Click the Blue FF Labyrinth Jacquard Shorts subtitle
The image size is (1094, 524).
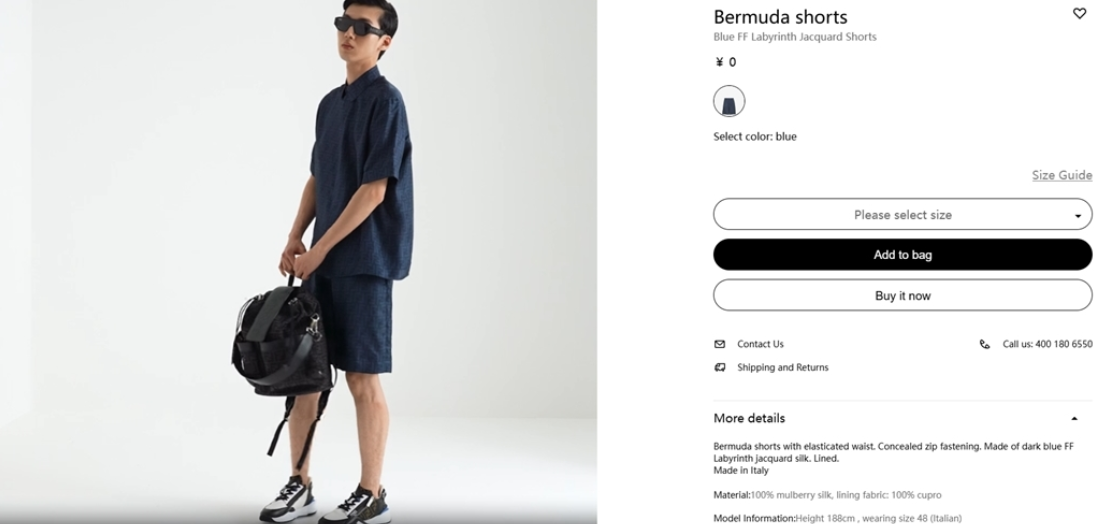(x=795, y=37)
